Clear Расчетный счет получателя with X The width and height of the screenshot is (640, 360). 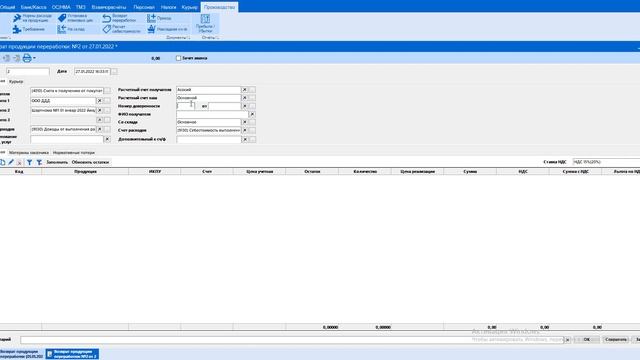click(244, 89)
